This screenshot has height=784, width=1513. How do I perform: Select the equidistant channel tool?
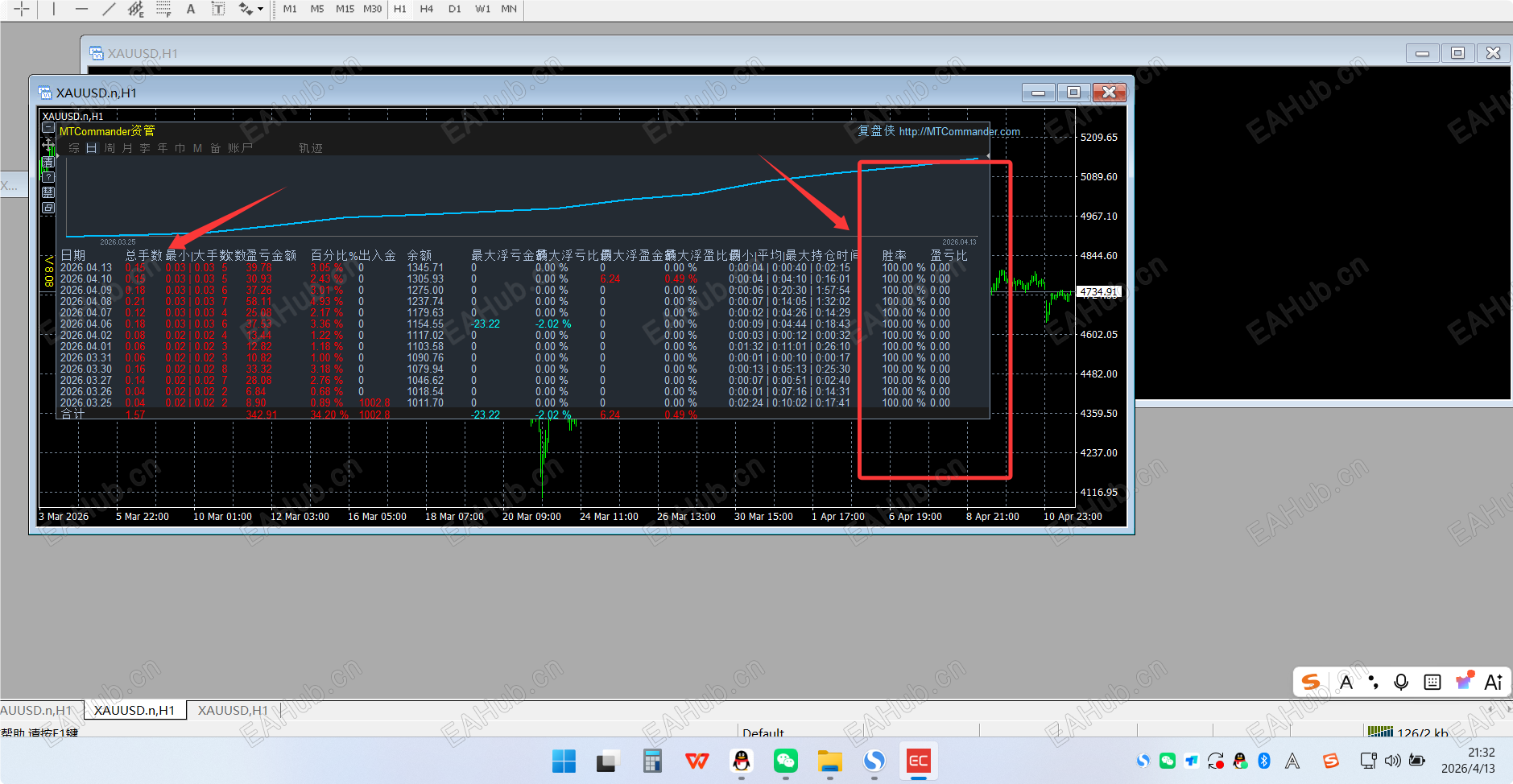coord(136,9)
